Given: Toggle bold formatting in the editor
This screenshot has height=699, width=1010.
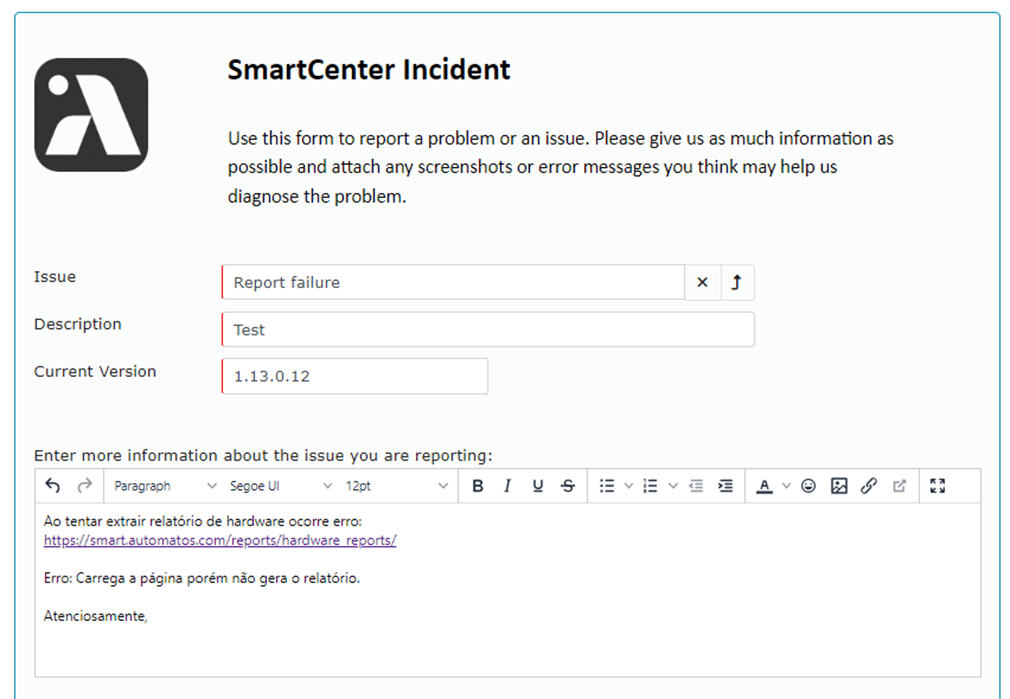Looking at the screenshot, I should coord(477,486).
